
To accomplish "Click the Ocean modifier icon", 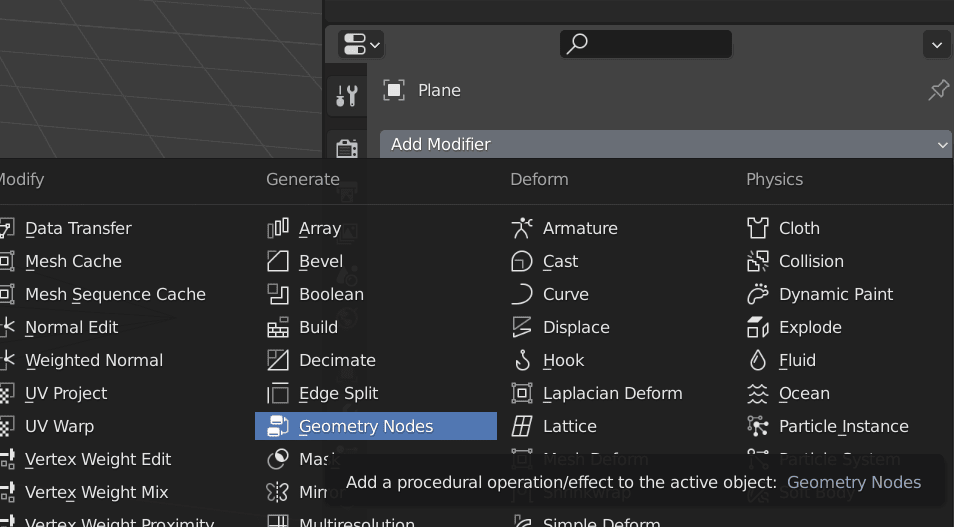I will [758, 393].
